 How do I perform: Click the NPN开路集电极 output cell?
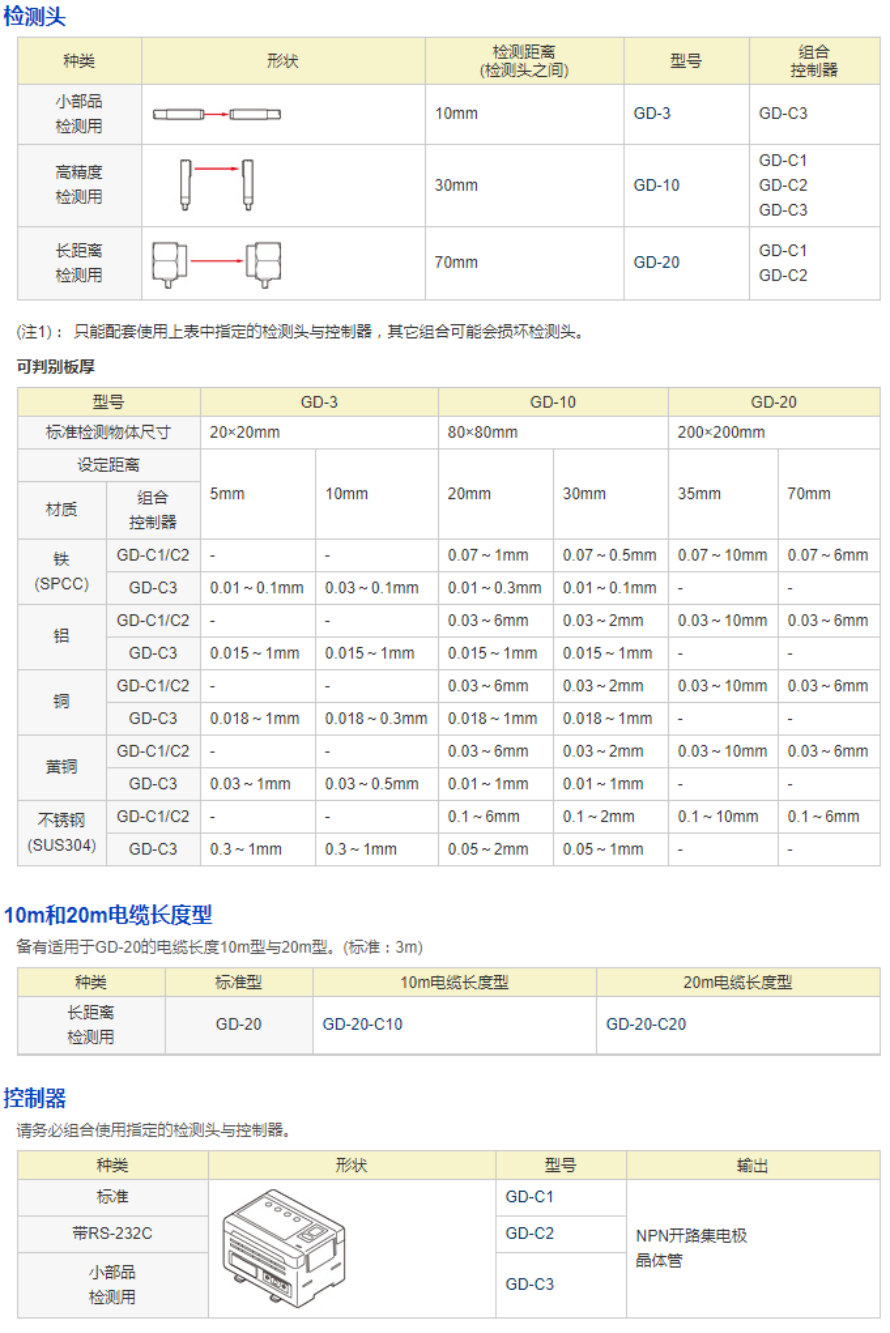tap(691, 1235)
